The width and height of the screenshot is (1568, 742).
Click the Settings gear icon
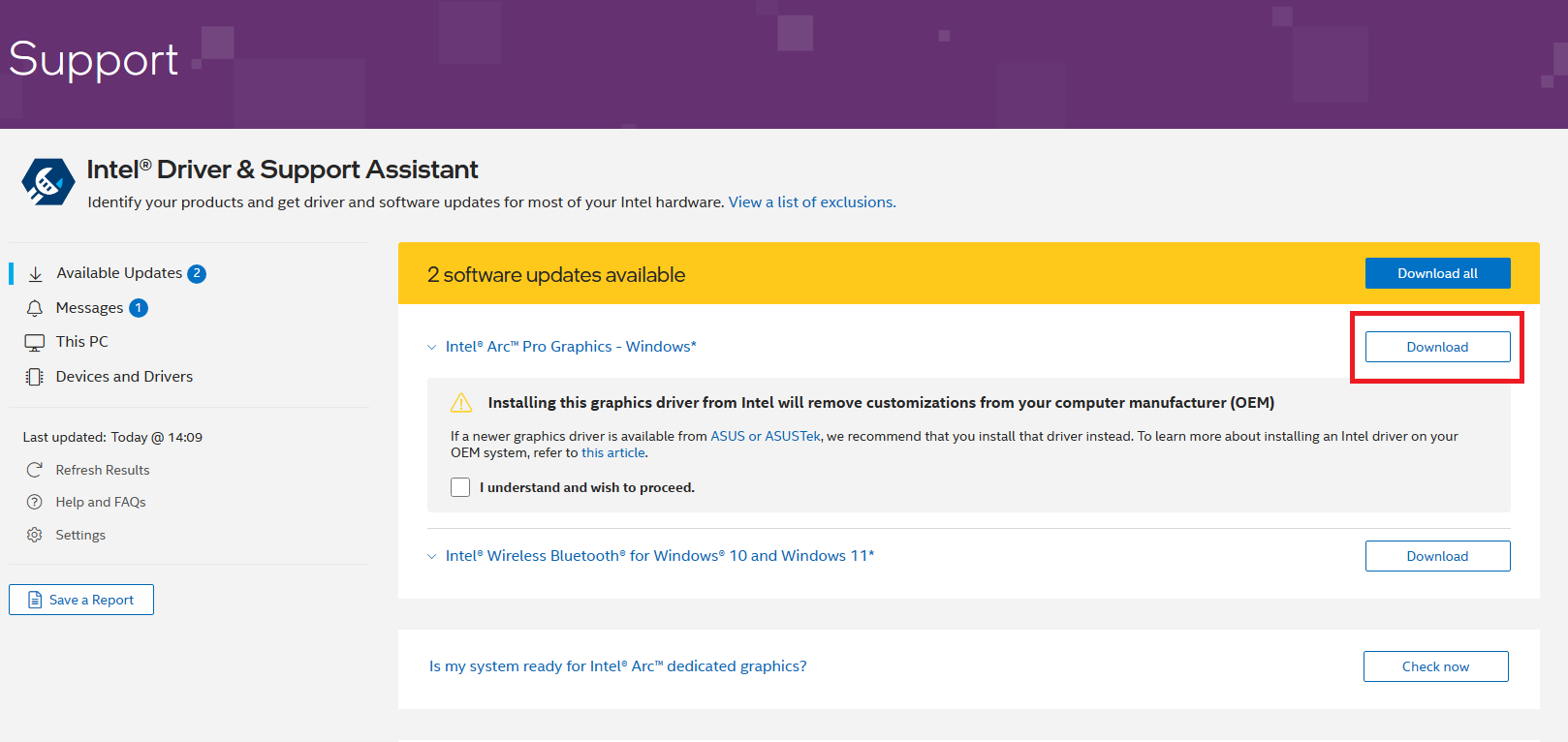(x=35, y=535)
